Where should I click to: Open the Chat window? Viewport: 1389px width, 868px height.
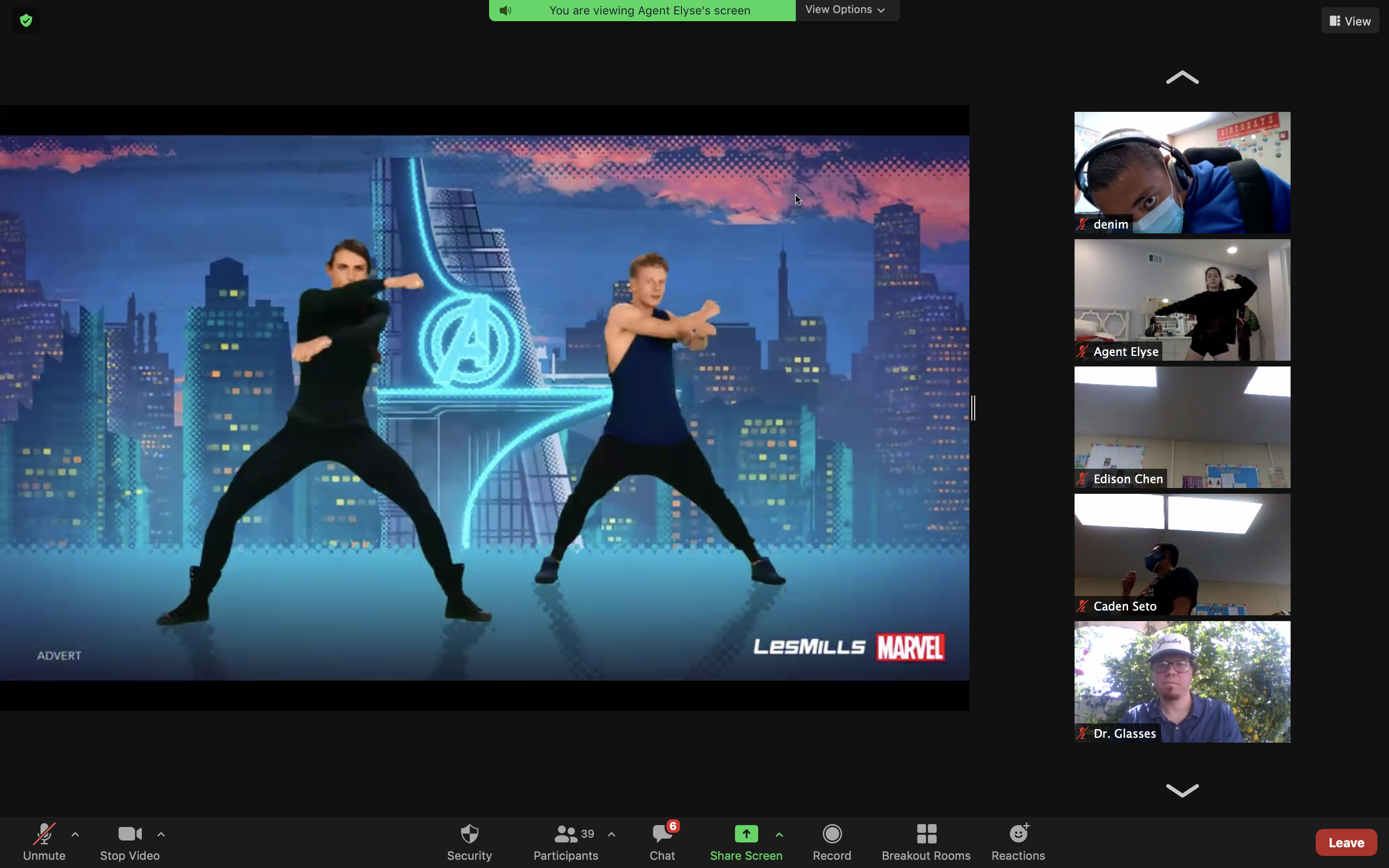(662, 842)
